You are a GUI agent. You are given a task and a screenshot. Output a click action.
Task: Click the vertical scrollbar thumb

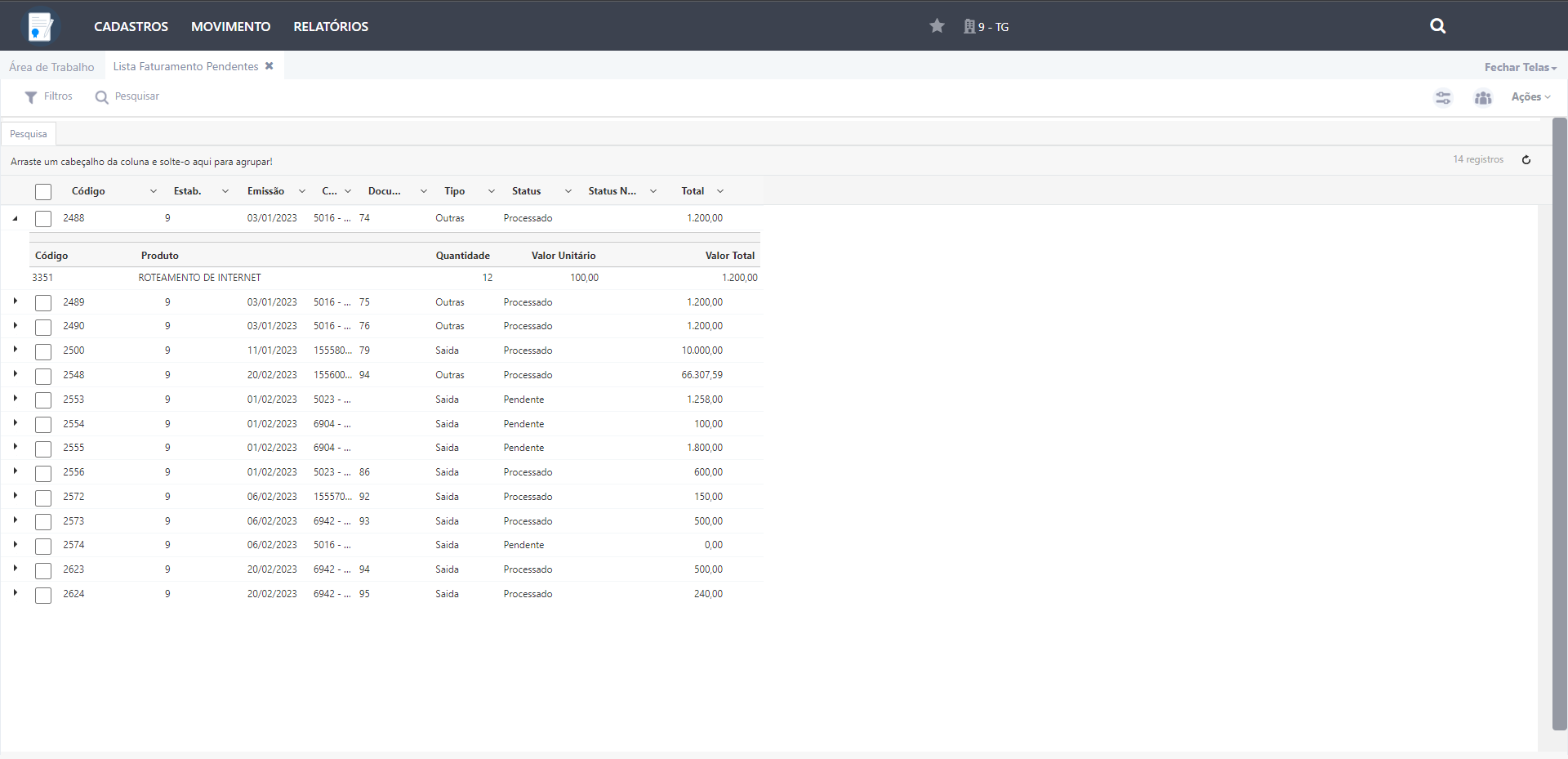[x=1559, y=423]
